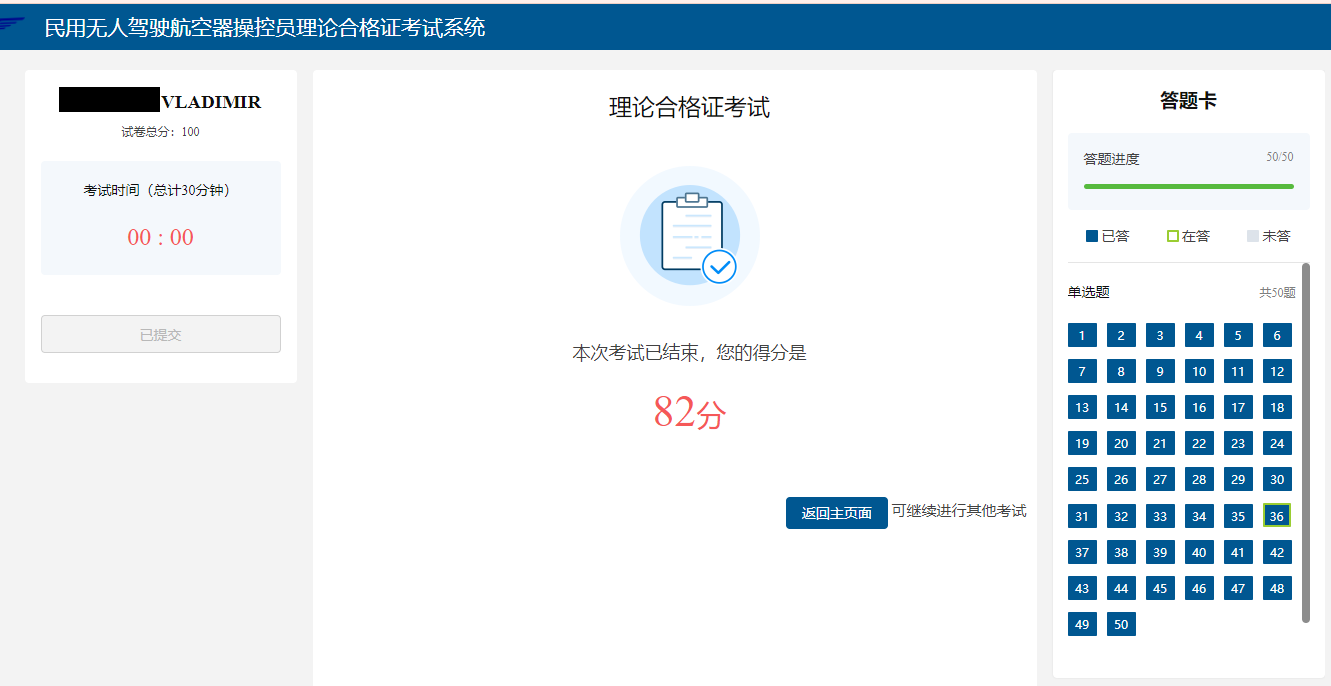Click the clipboard checkmark icon
The height and width of the screenshot is (686, 1331).
coord(690,237)
